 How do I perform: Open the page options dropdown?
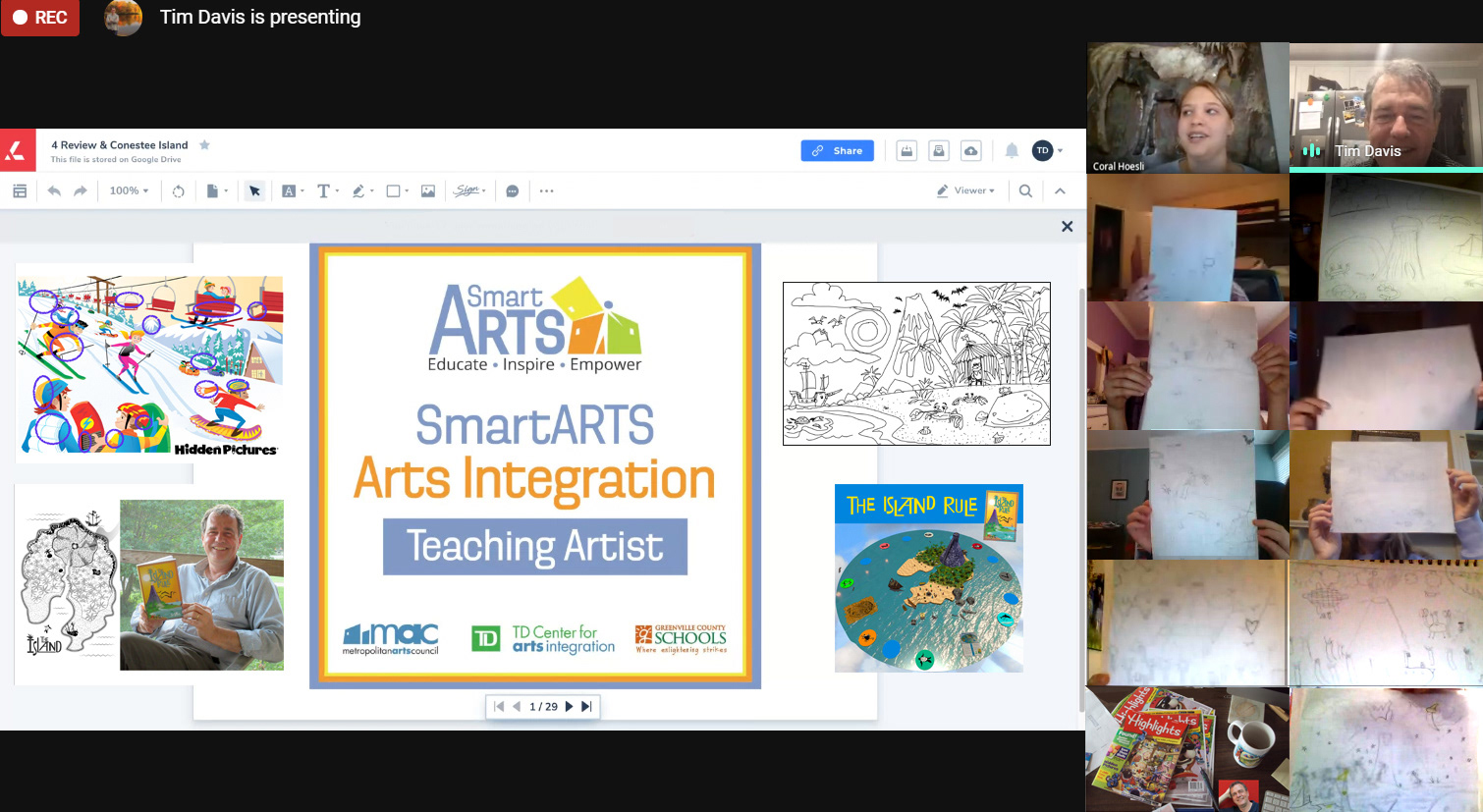click(x=217, y=190)
